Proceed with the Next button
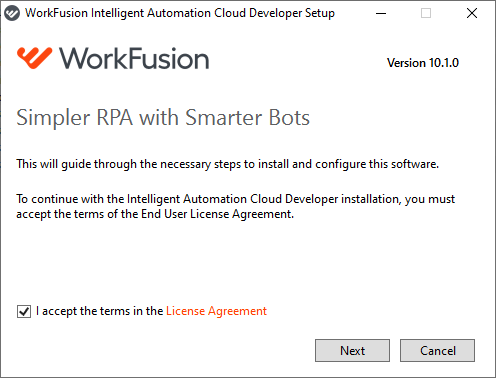 (352, 350)
